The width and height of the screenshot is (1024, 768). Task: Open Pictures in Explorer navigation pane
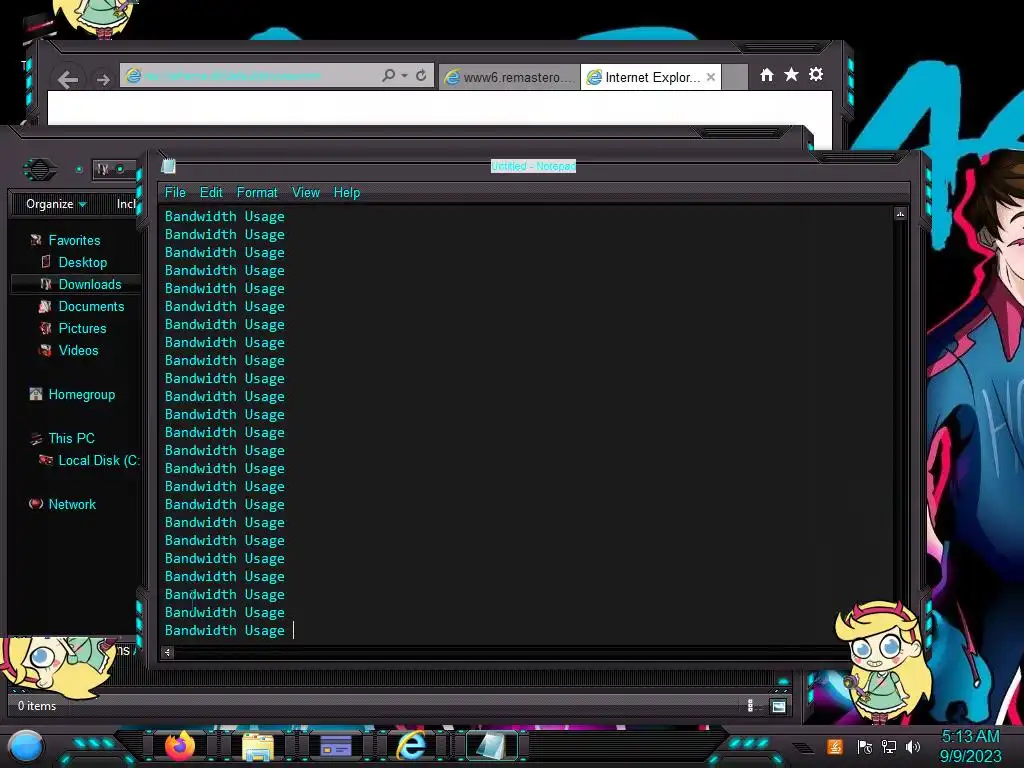pyautogui.click(x=82, y=328)
